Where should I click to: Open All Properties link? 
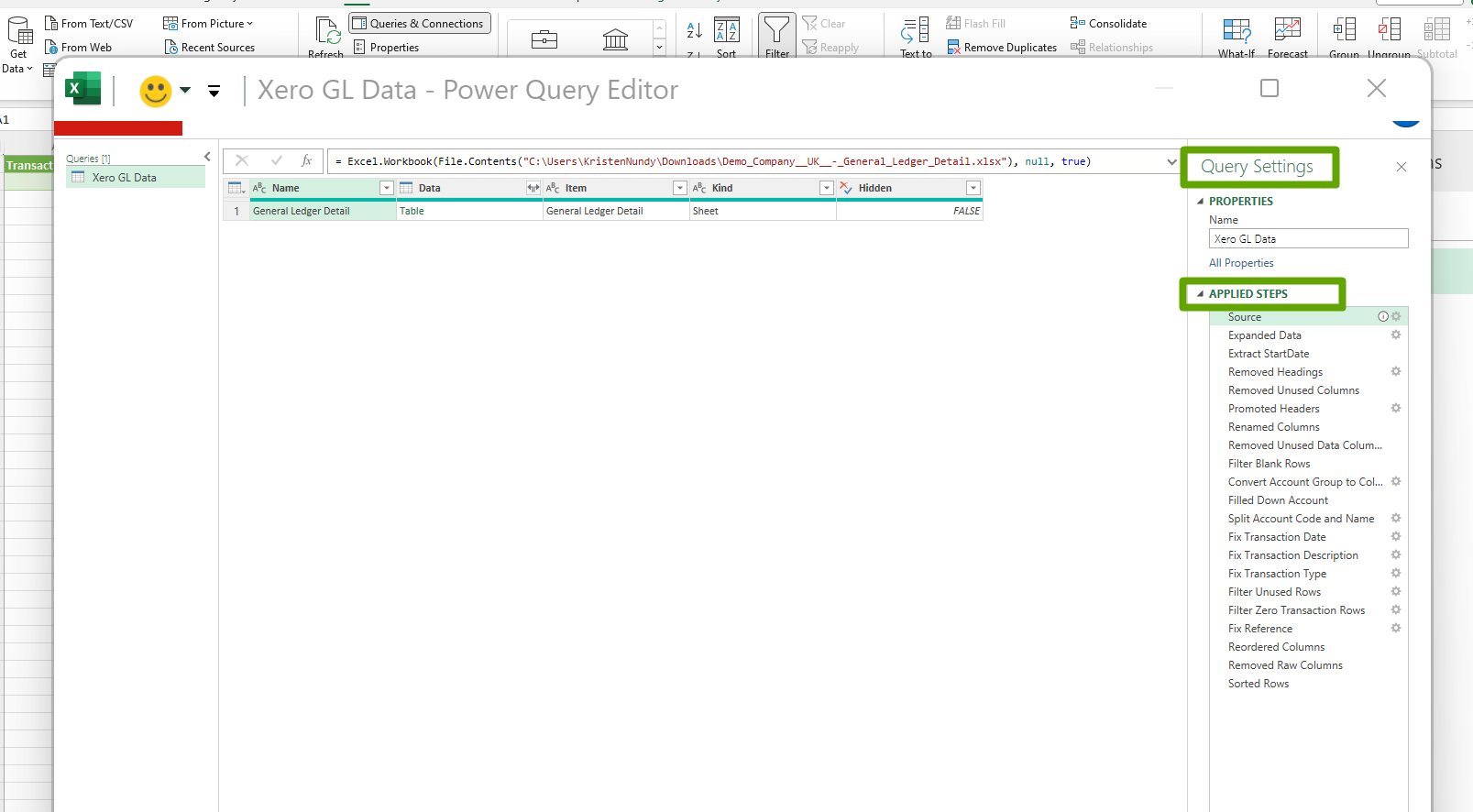1241,263
